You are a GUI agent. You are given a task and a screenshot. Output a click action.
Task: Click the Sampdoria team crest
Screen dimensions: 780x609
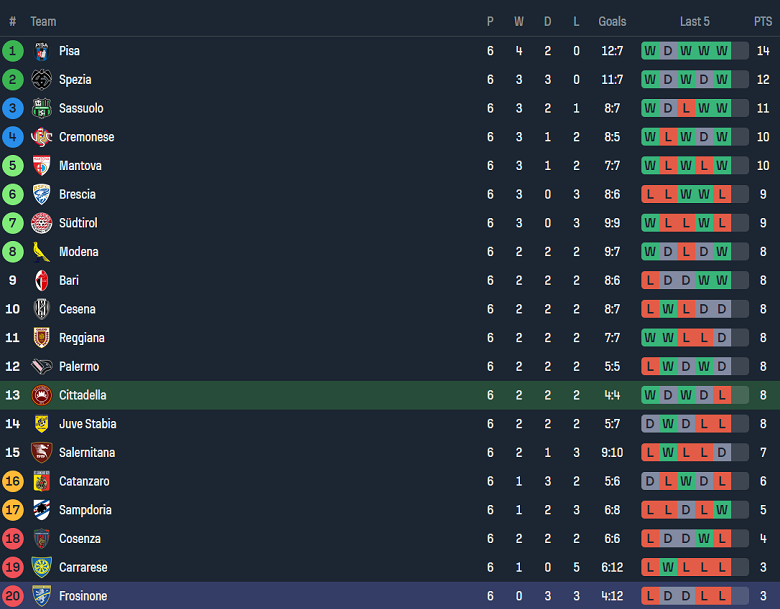pos(42,510)
